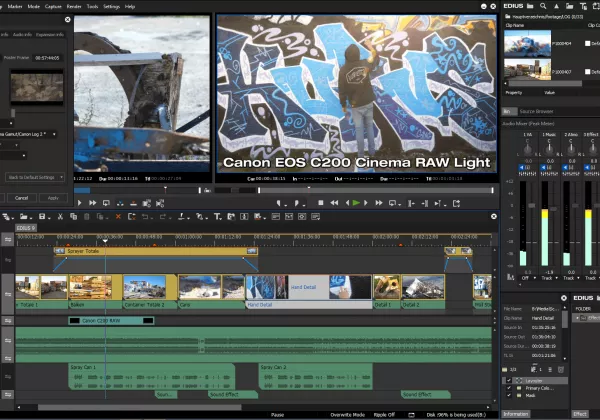This screenshot has height=420, width=600.
Task: Stop playback in the recorder monitor
Action: pos(321,203)
